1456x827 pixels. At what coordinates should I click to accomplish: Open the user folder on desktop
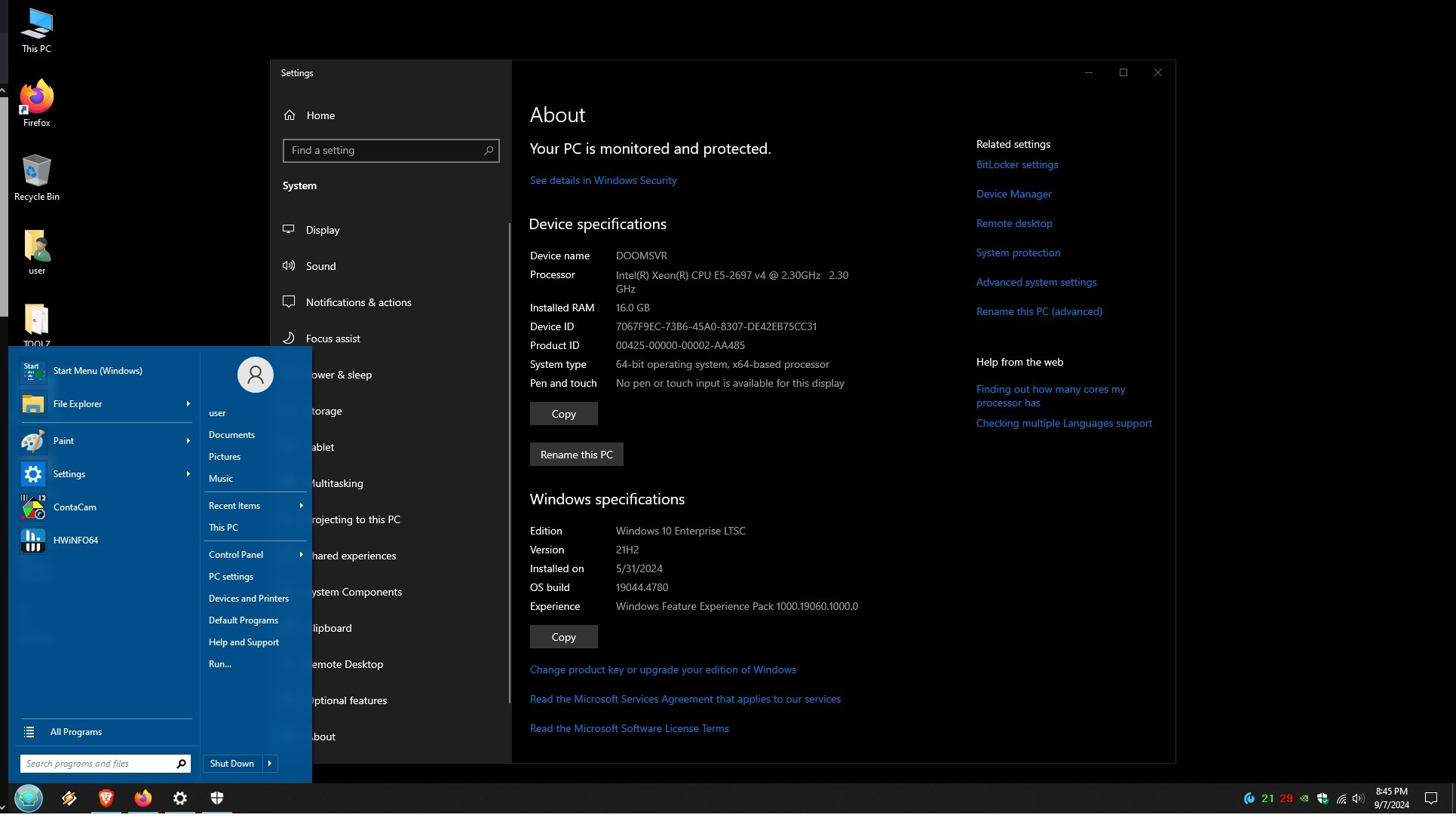point(36,252)
